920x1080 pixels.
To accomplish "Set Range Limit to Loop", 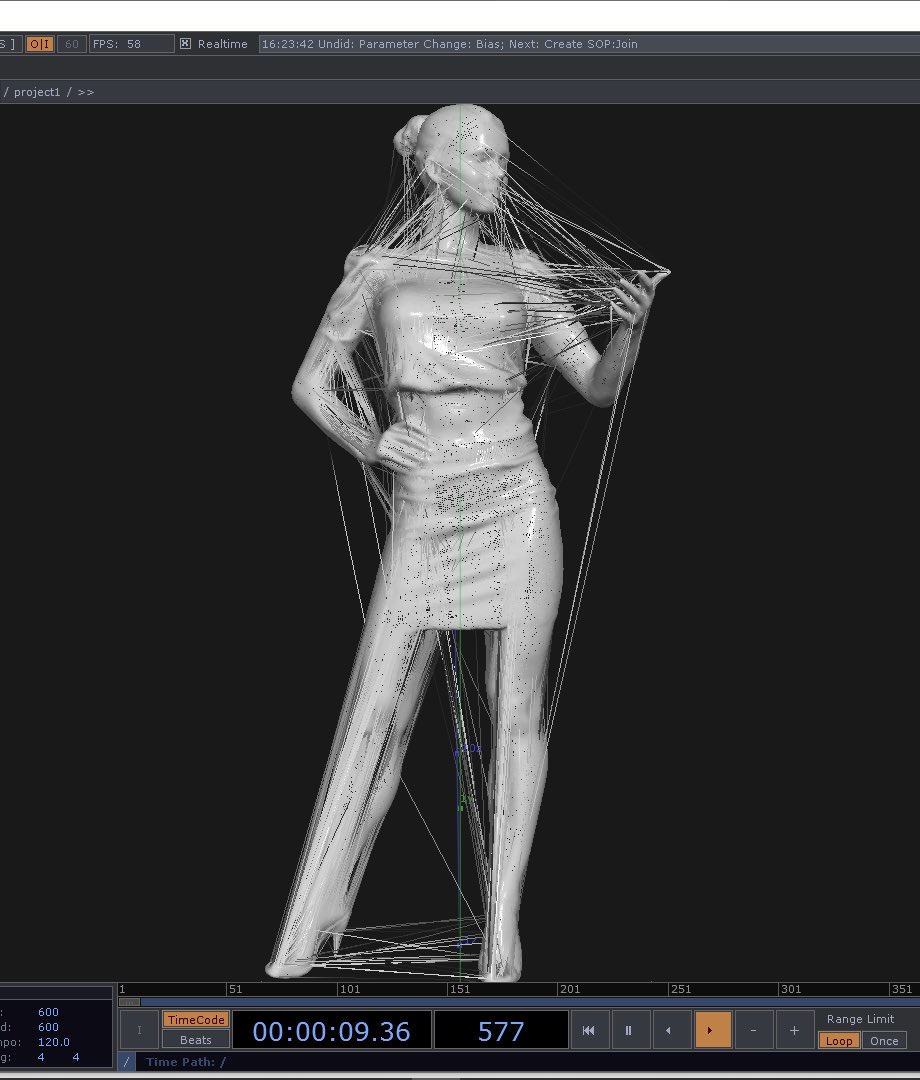I will 839,1041.
